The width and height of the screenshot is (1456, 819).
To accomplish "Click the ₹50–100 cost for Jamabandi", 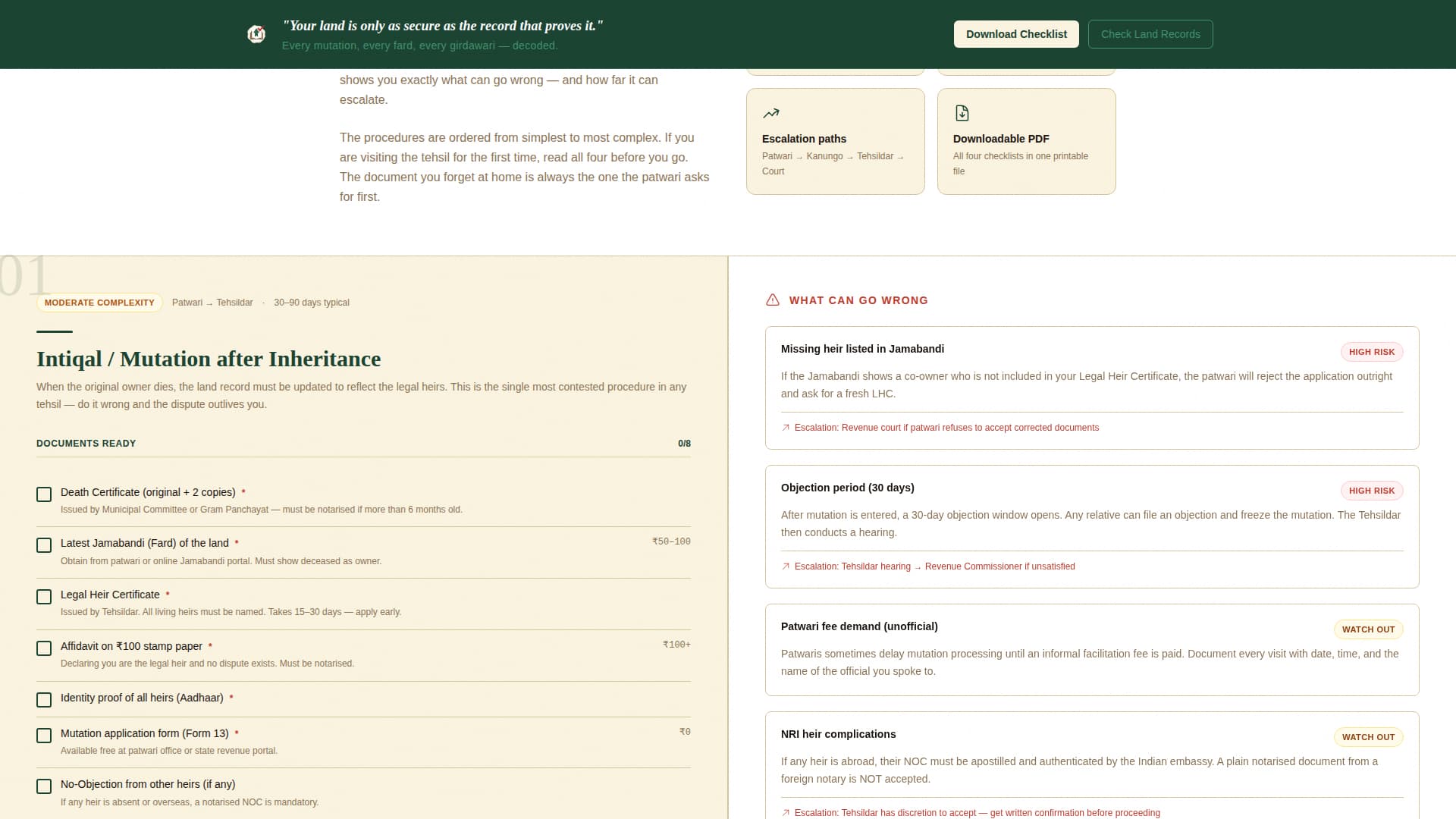I will 671,541.
